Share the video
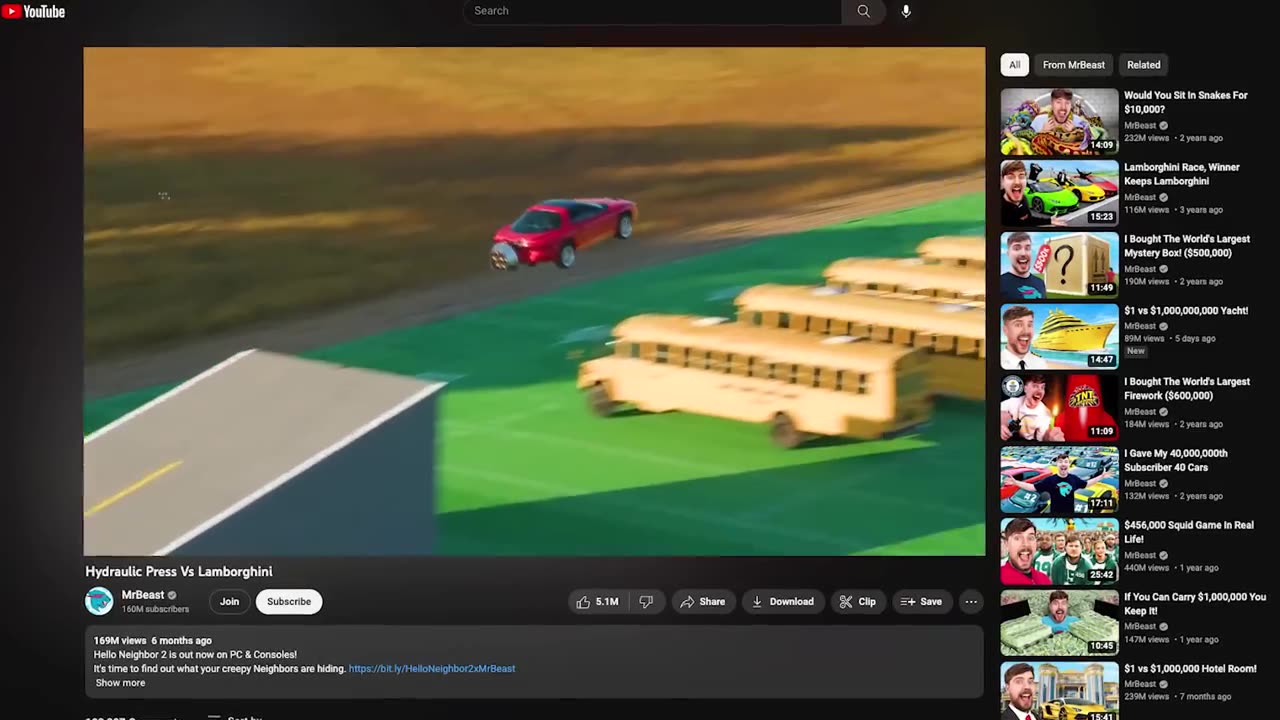Screen dimensions: 1280x720 702,602
